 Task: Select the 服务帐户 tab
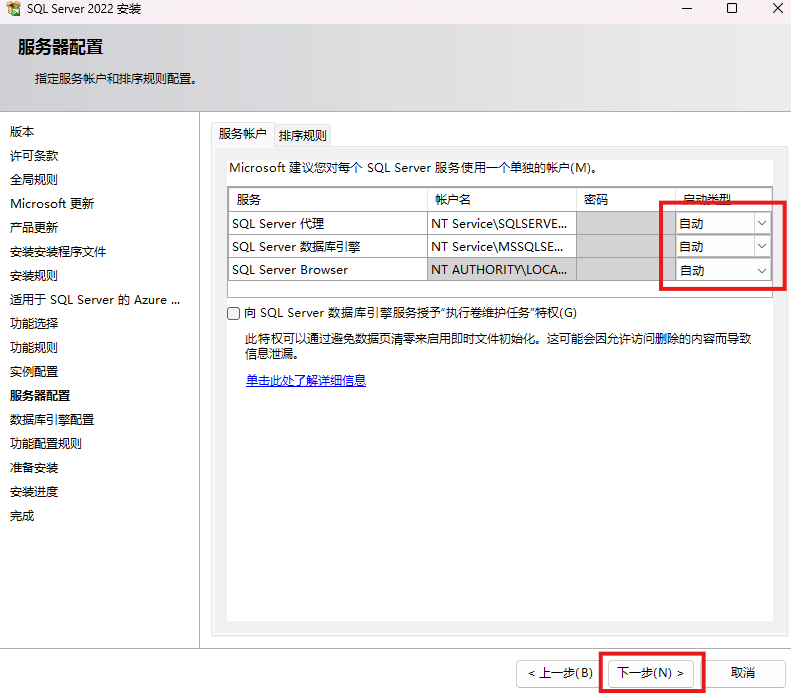tap(243, 134)
